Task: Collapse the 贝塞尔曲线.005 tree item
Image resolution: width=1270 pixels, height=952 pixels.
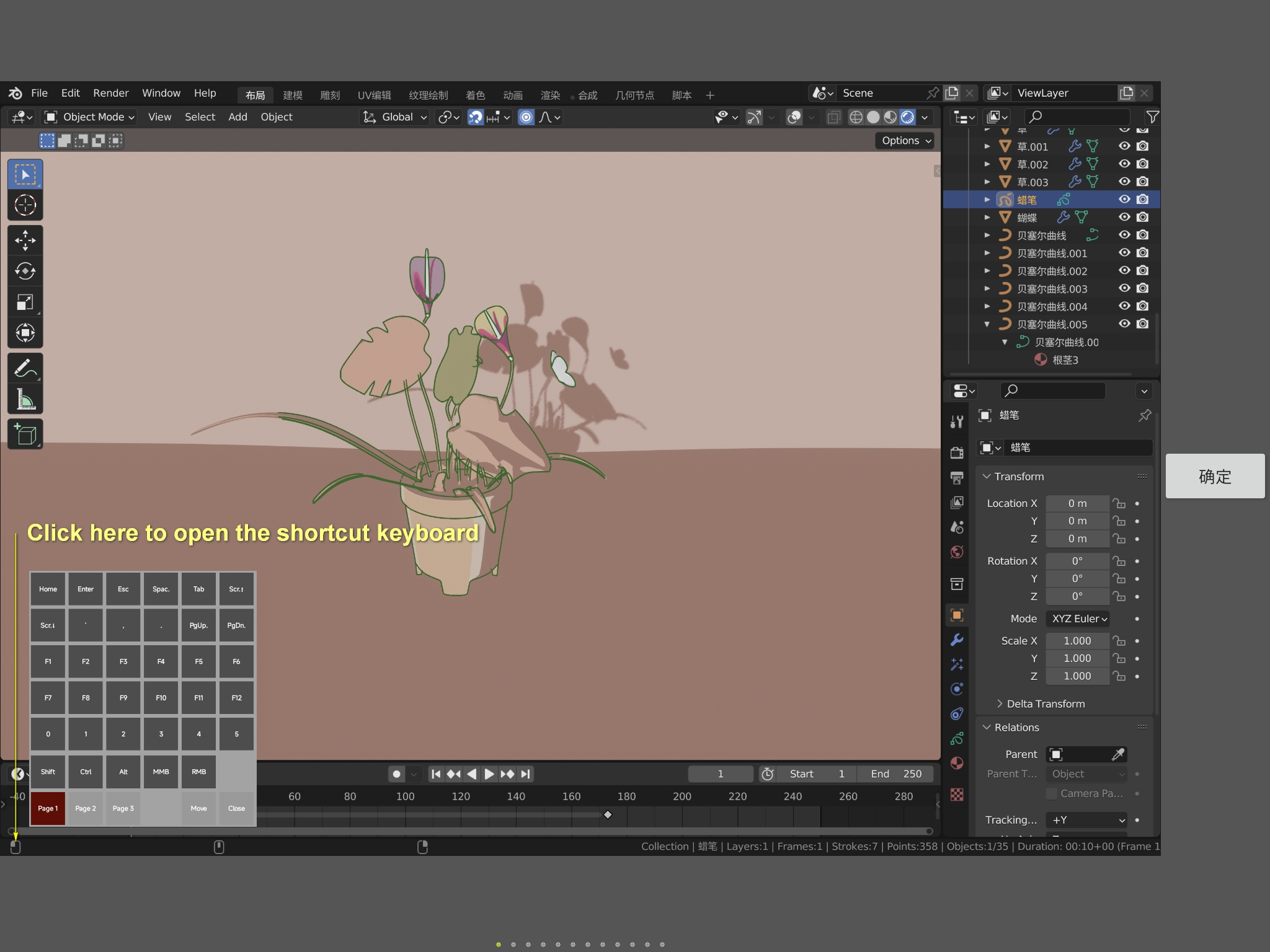Action: point(987,324)
